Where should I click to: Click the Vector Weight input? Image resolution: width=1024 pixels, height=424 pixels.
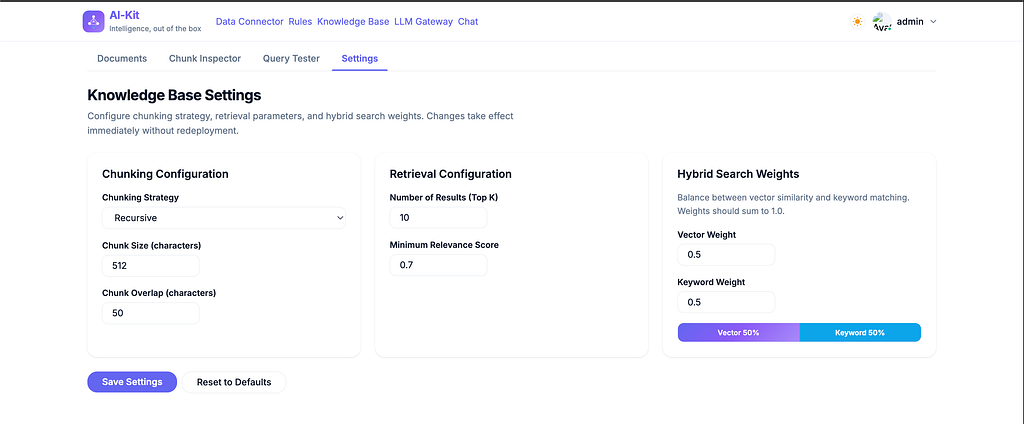pos(726,255)
